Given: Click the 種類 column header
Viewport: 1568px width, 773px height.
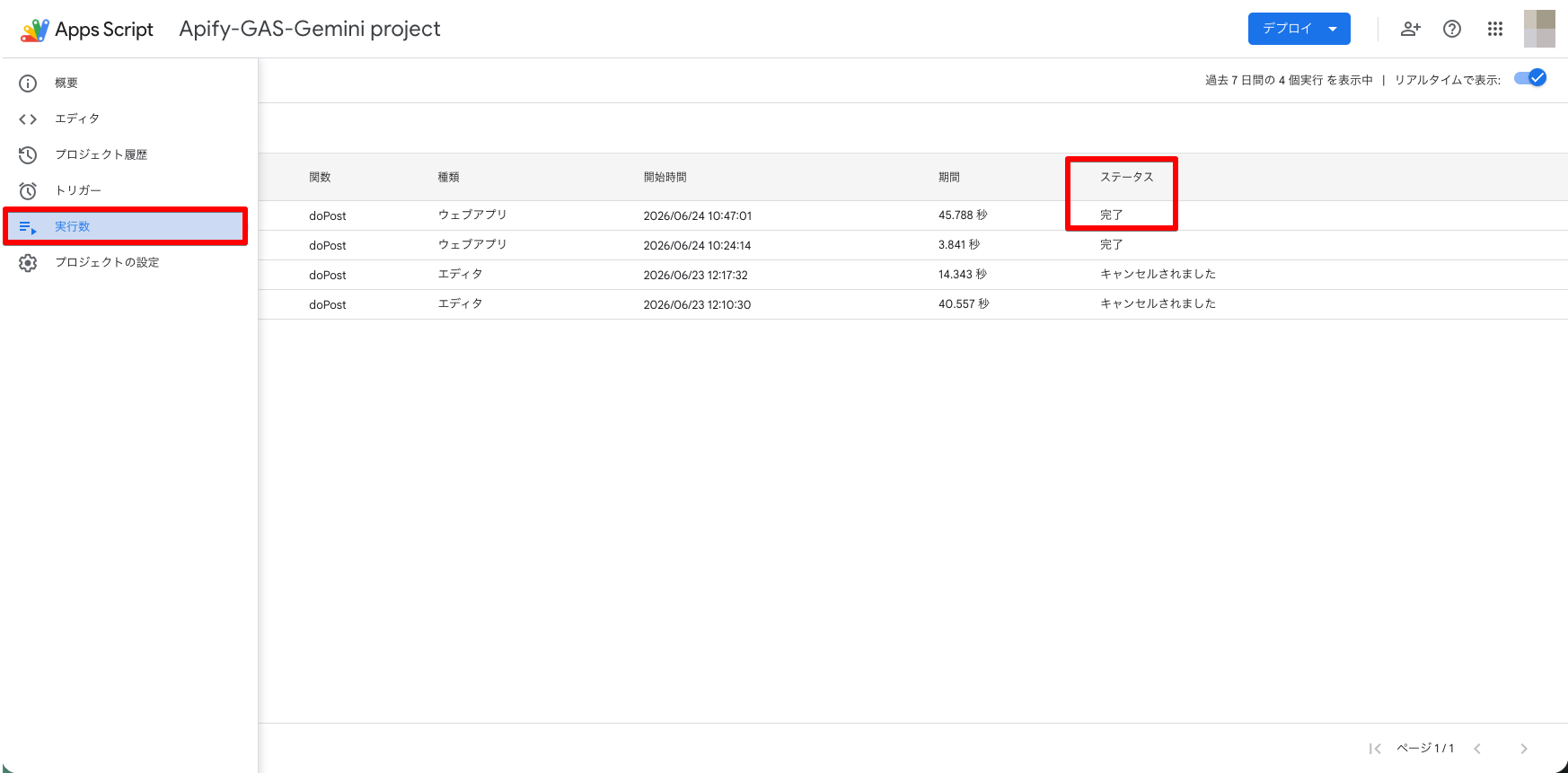Looking at the screenshot, I should coord(448,177).
